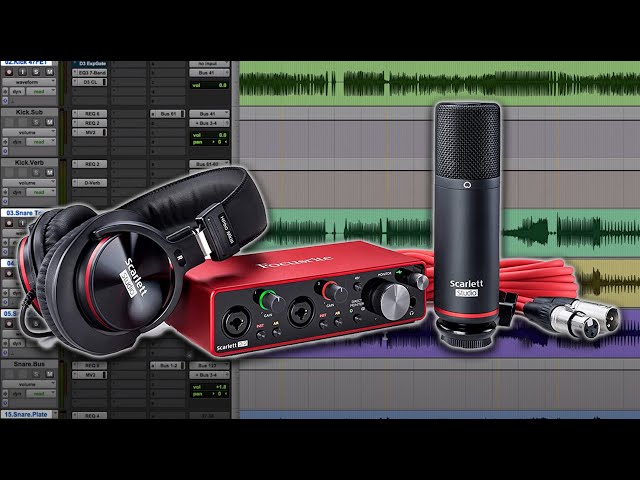Open Bus 41 output selector on Kick 47FET
The width and height of the screenshot is (640, 480).
(209, 73)
